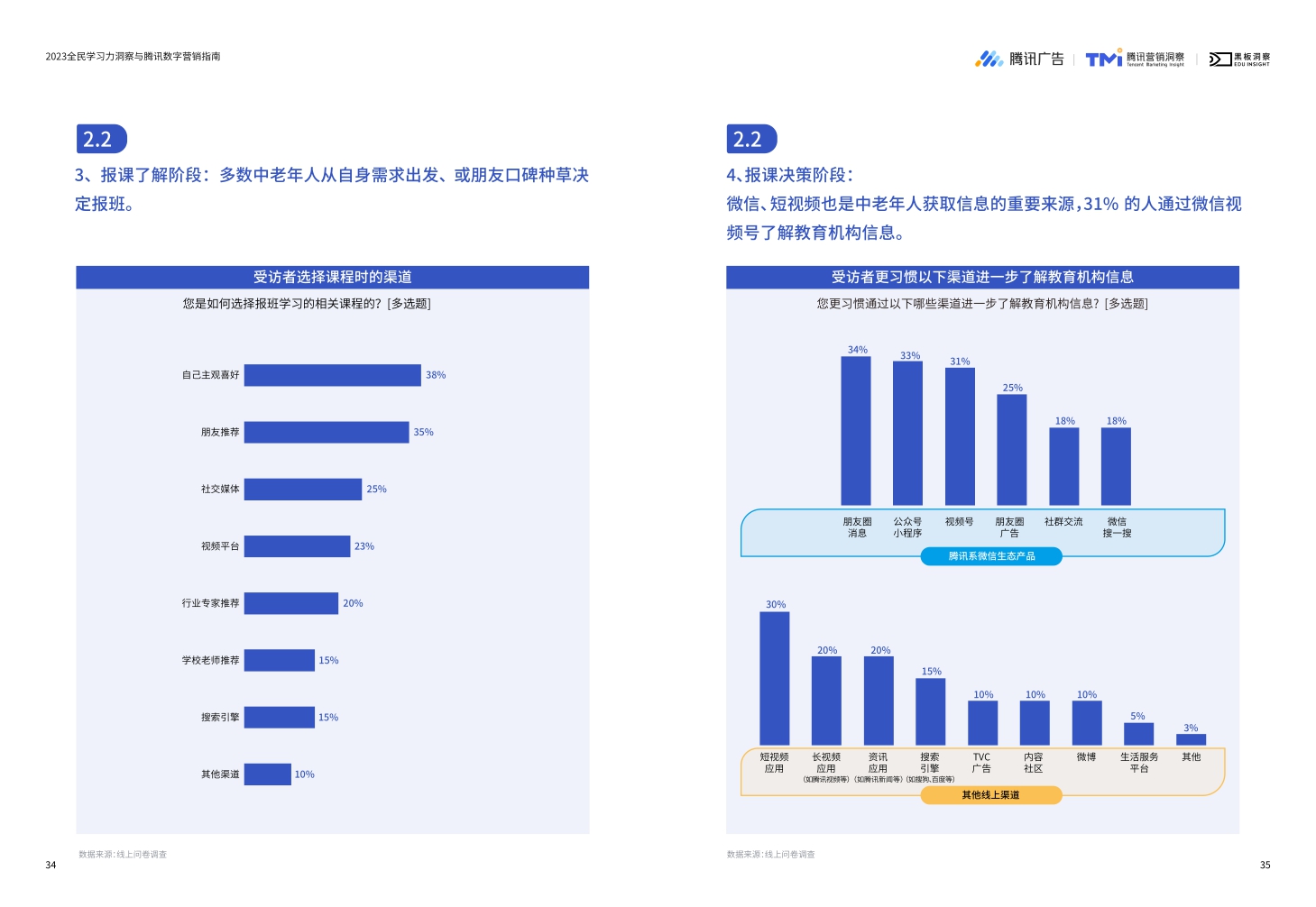Viewport: 1316px width, 907px height.
Task: Click the report title 2023全民学习力洞察与腾讯数字营销指南
Action: [134, 56]
